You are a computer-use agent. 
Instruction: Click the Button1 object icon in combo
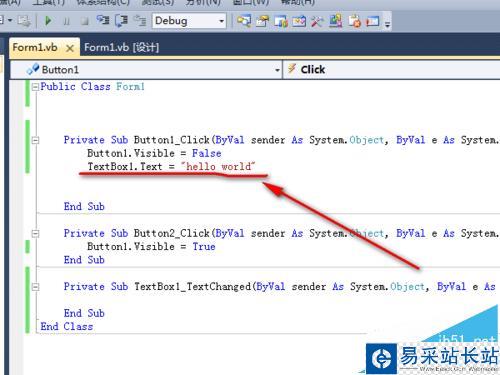33,69
